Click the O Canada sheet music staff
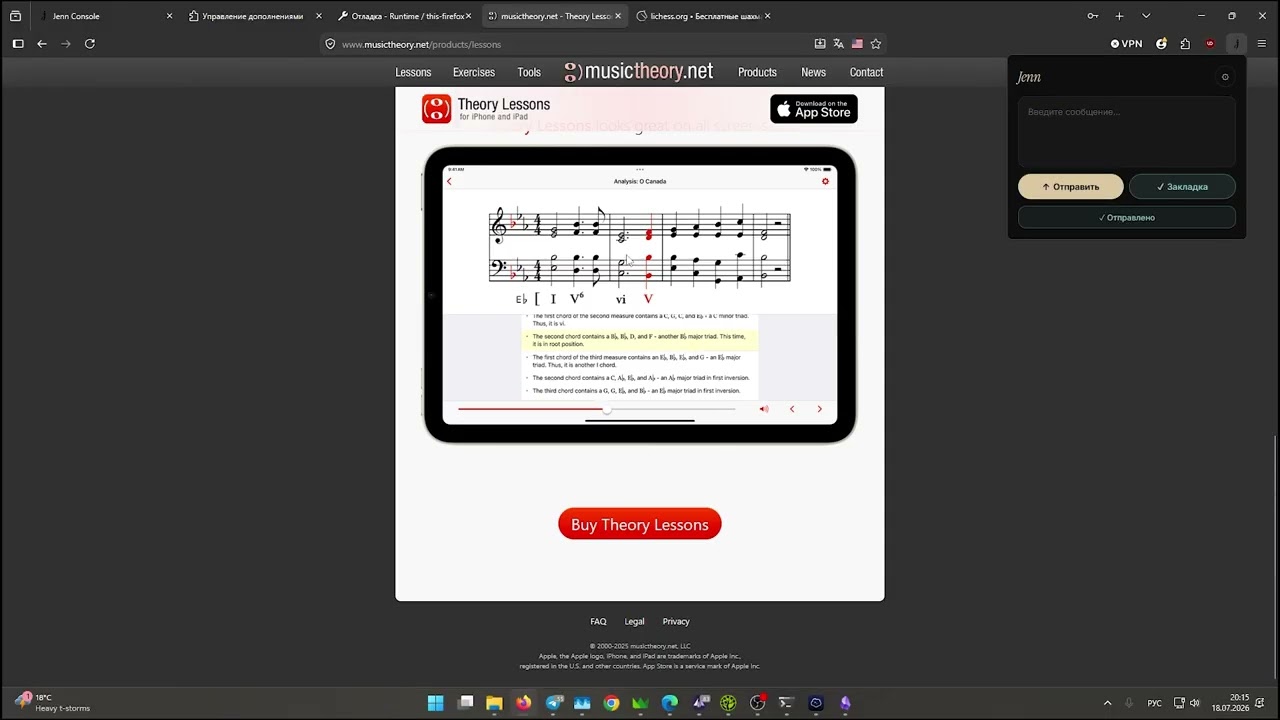The width and height of the screenshot is (1280, 720). pos(640,247)
